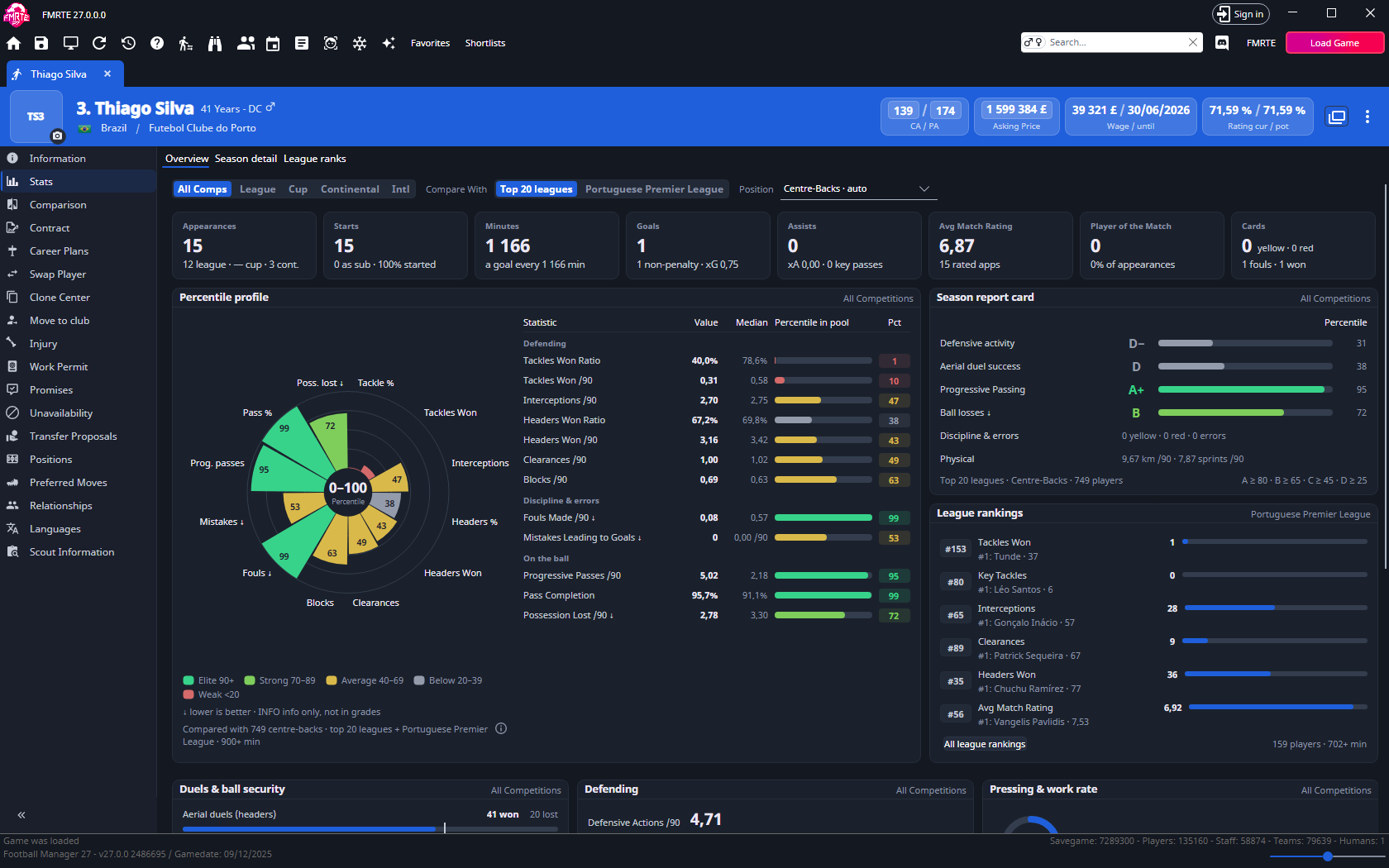Compare with Portuguese Premier League

pyautogui.click(x=654, y=189)
